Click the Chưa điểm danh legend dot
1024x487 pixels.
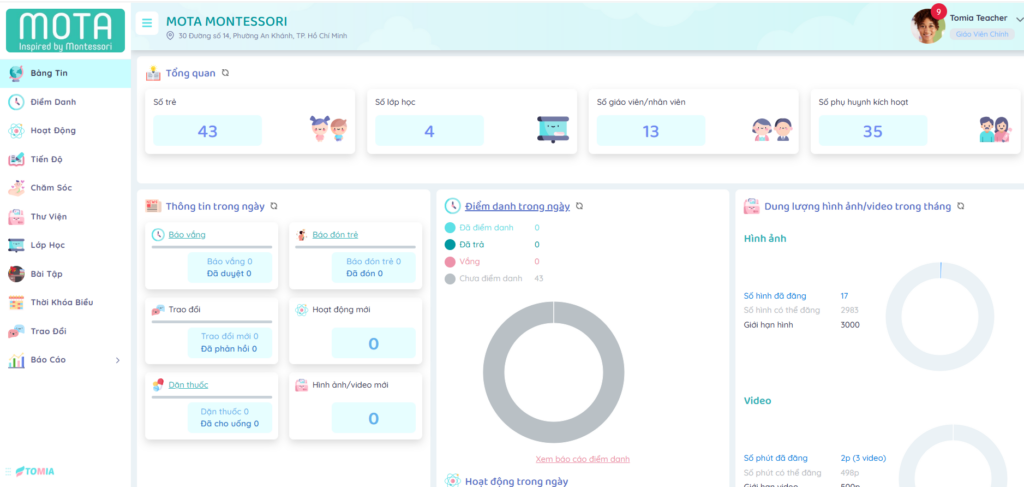pyautogui.click(x=450, y=279)
